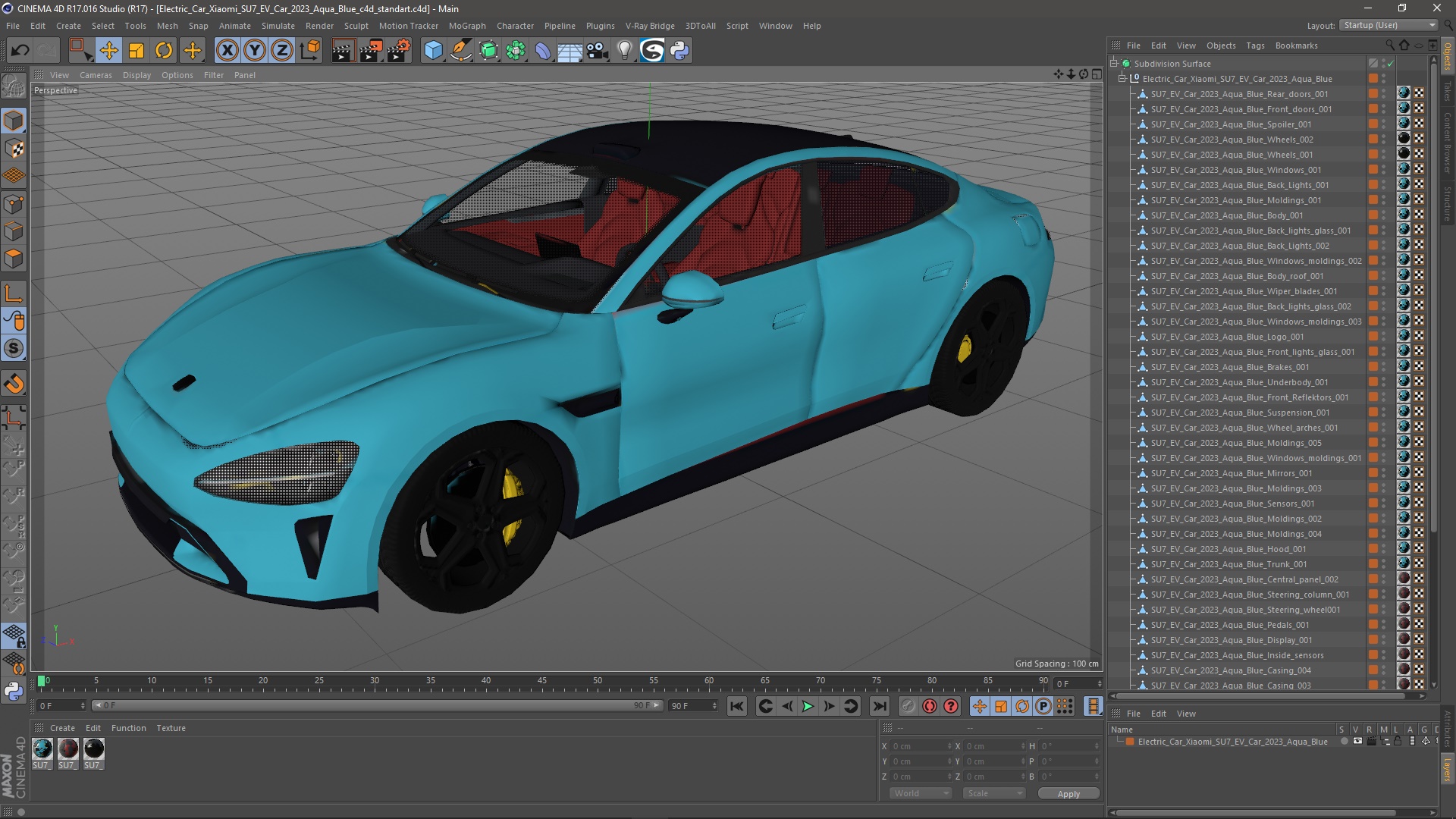Viewport: 1456px width, 819px height.
Task: Go to start of animation
Action: coord(736,706)
